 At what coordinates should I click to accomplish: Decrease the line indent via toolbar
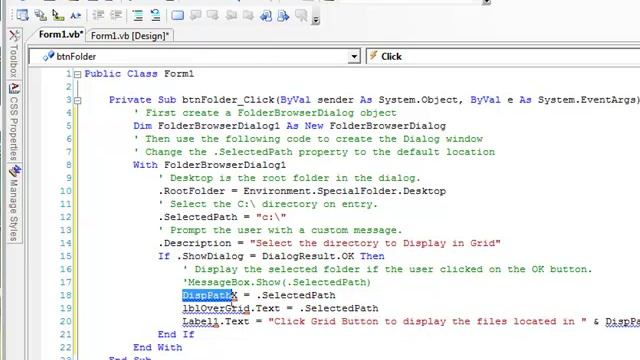click(98, 16)
